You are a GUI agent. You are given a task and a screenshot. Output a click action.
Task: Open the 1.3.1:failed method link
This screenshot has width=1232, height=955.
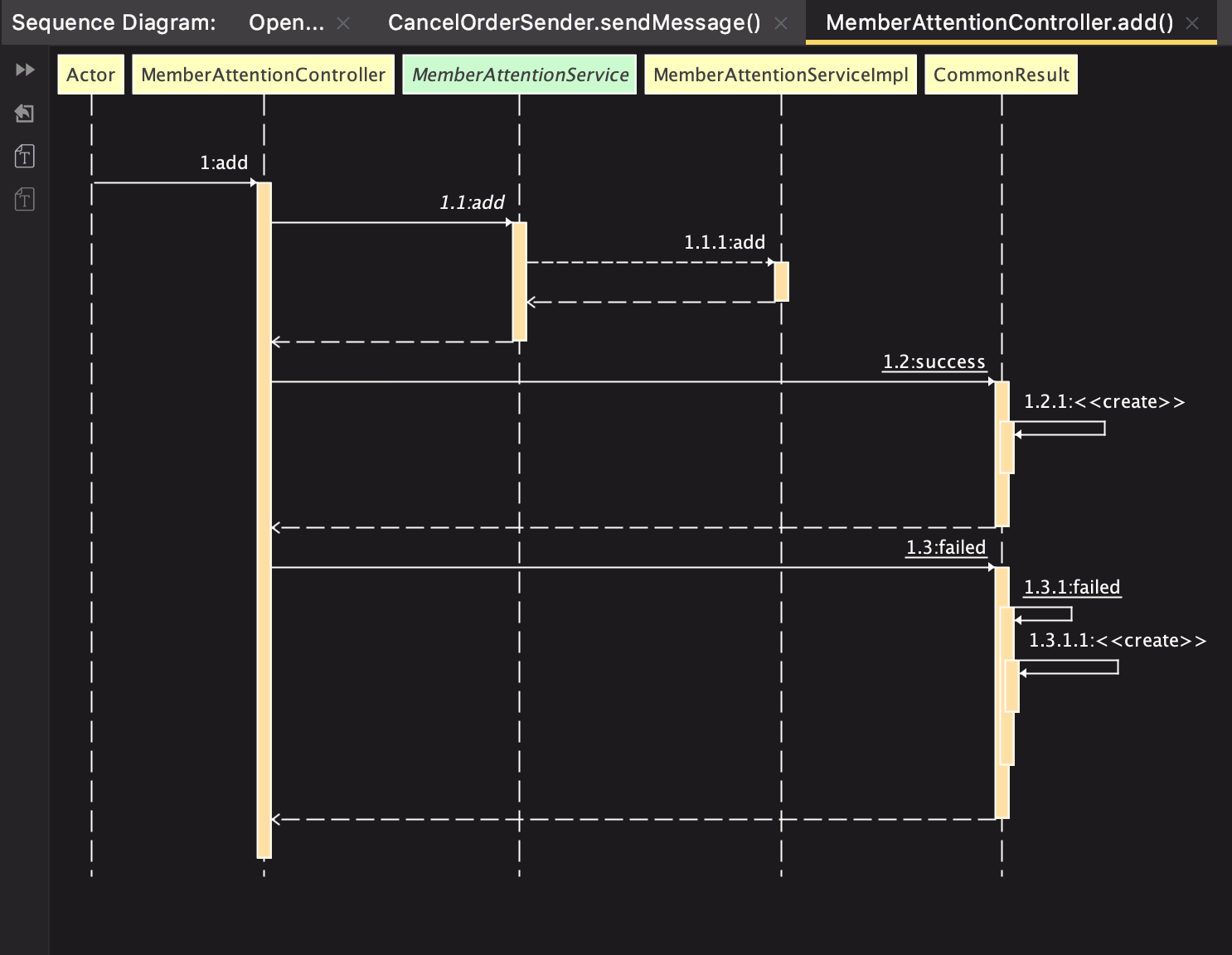click(1072, 587)
